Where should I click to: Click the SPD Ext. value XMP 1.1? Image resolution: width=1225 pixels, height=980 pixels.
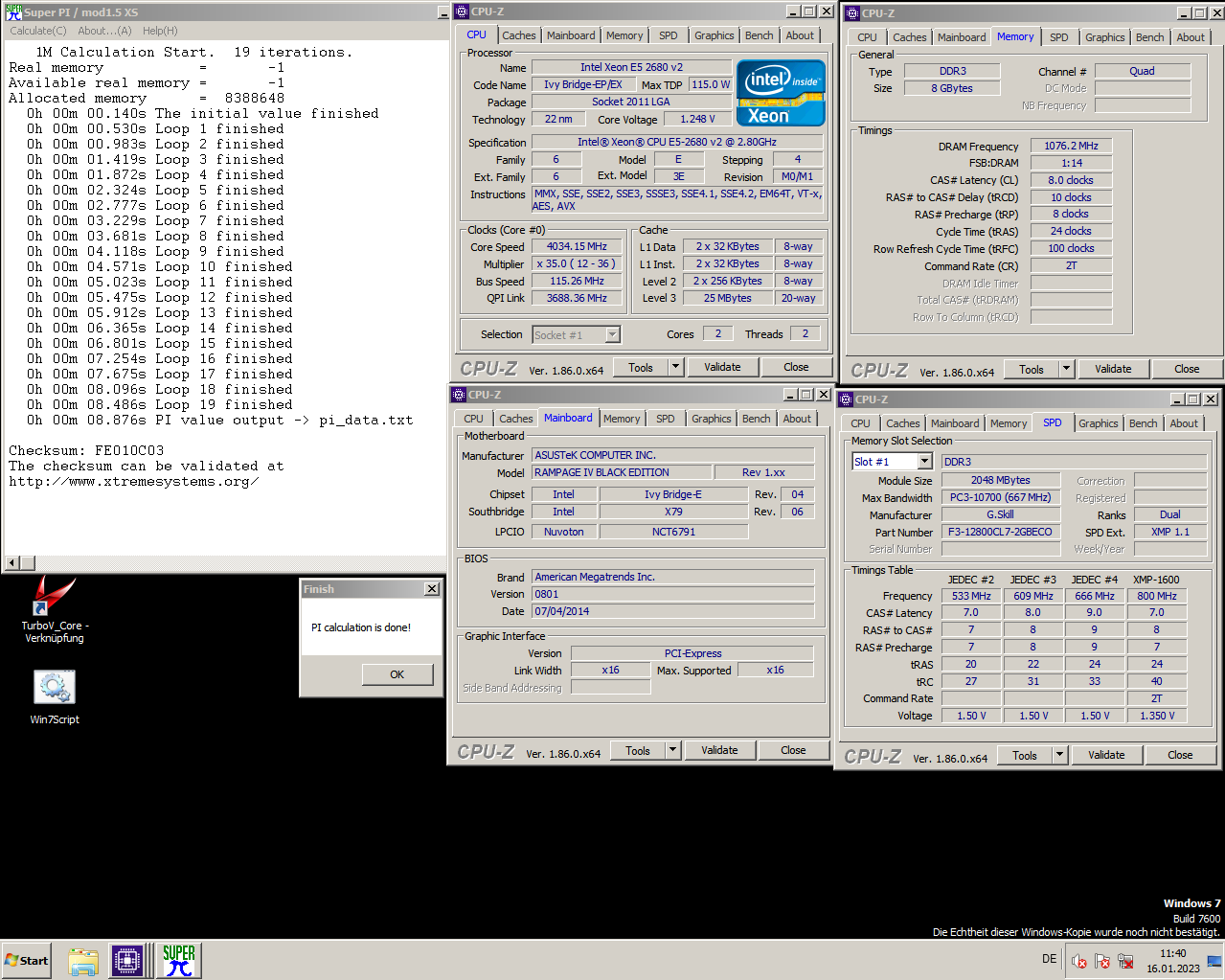click(x=1170, y=532)
